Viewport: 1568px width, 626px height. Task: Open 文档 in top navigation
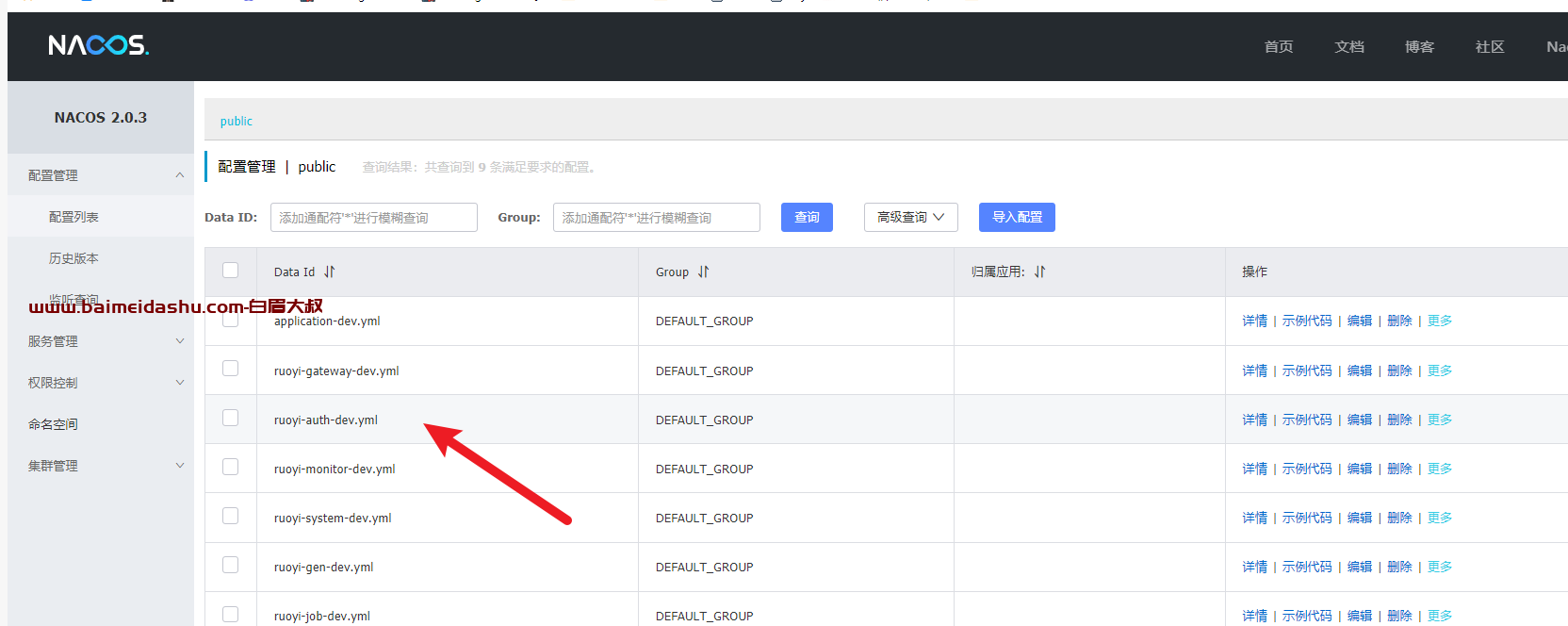tap(1349, 46)
